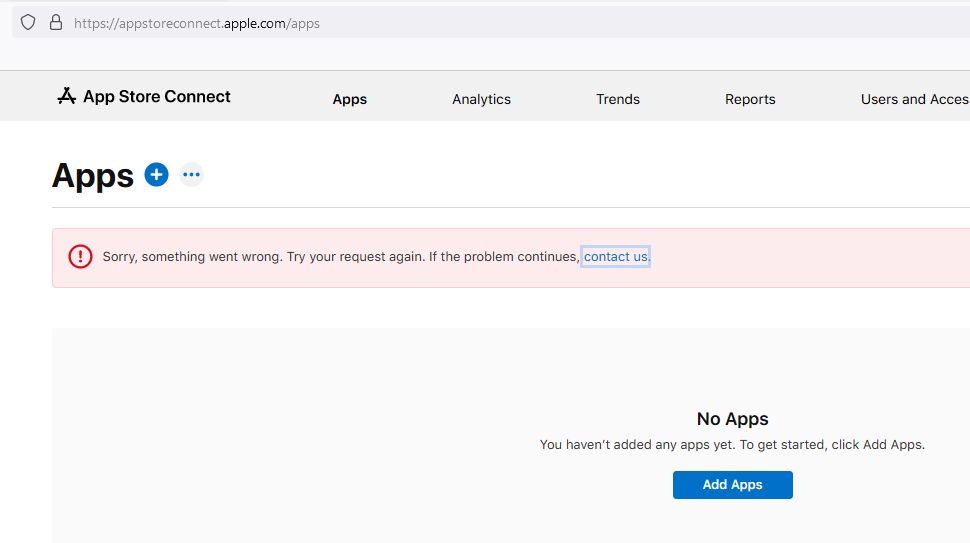Image resolution: width=970 pixels, height=543 pixels.
Task: Open the three-dots more options menu
Action: [191, 174]
